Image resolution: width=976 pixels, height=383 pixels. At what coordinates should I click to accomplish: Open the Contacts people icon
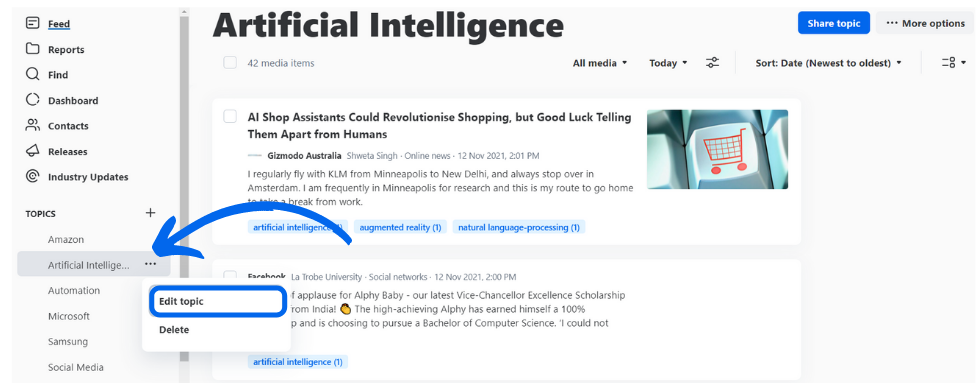pos(32,126)
